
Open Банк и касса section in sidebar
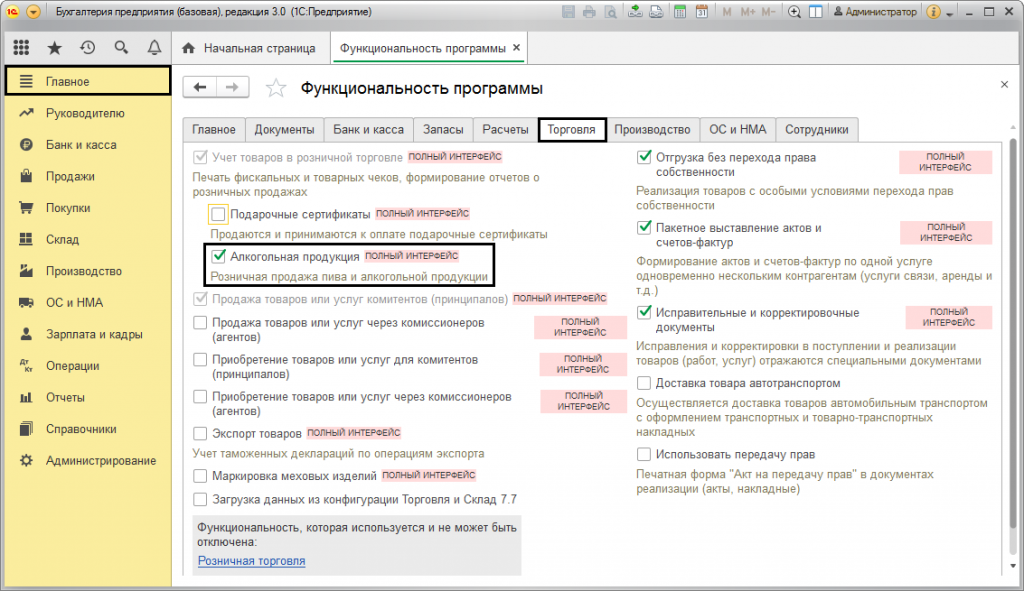[80, 145]
